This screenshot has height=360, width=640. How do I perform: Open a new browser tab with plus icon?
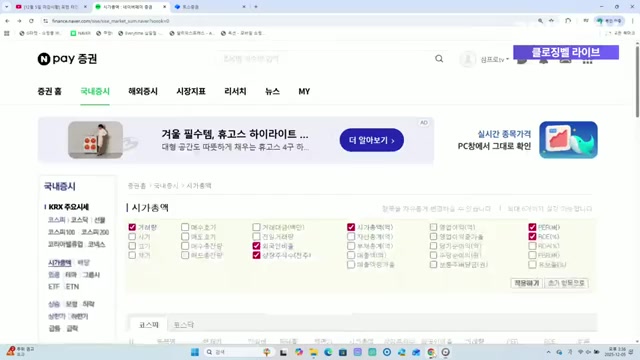coord(256,7)
